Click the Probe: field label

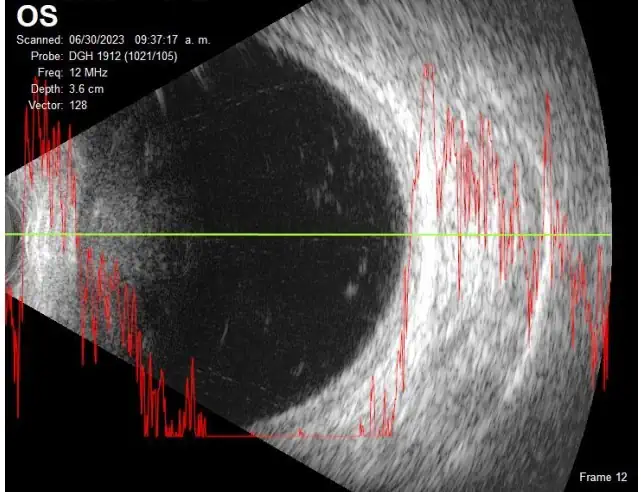tap(47, 56)
